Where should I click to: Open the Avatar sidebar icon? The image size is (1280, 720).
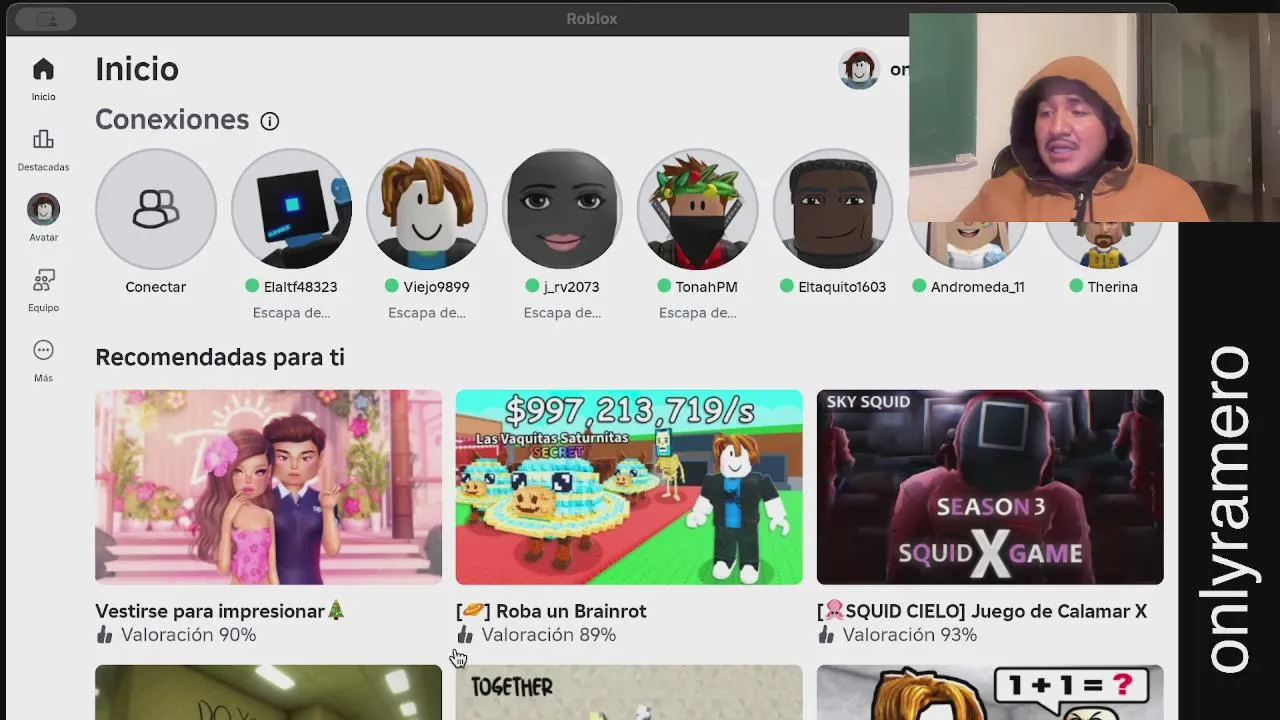click(43, 209)
